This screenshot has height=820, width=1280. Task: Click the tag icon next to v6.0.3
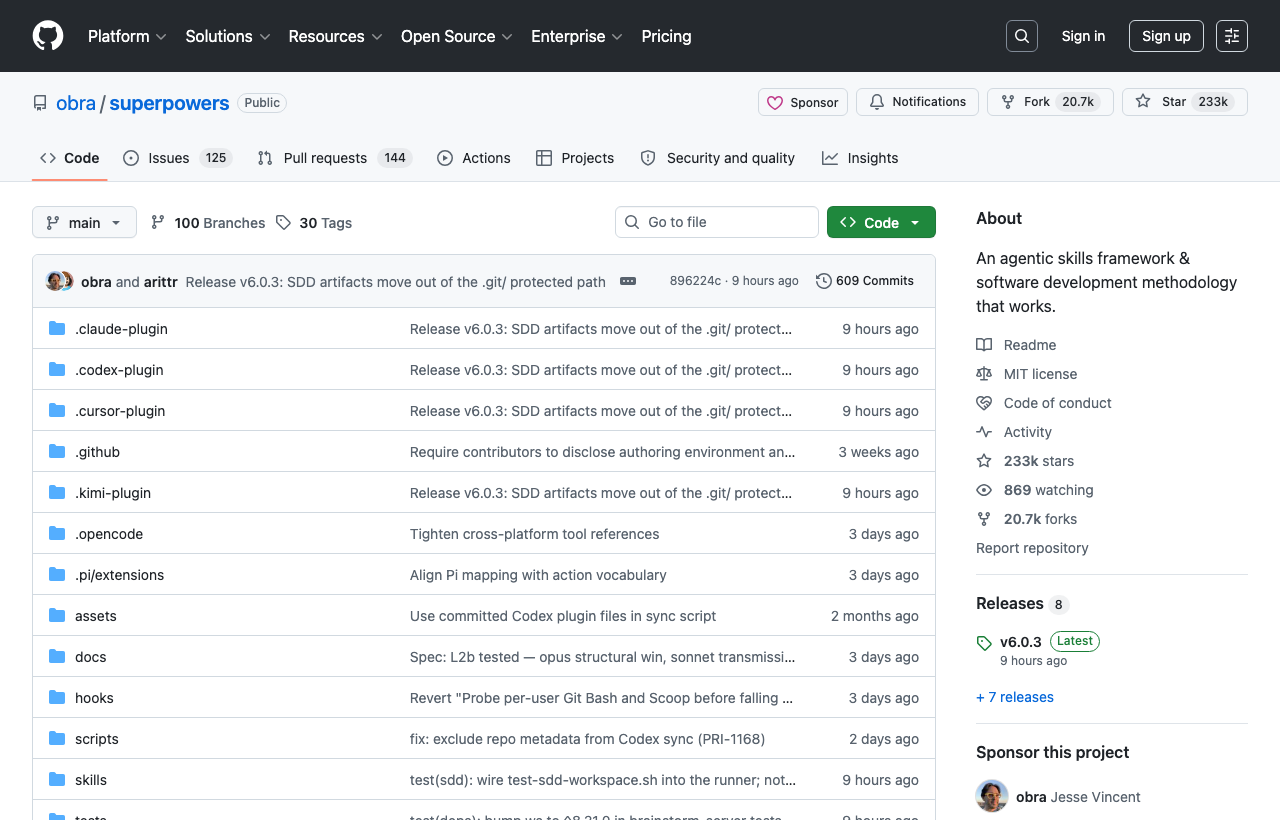tap(984, 643)
